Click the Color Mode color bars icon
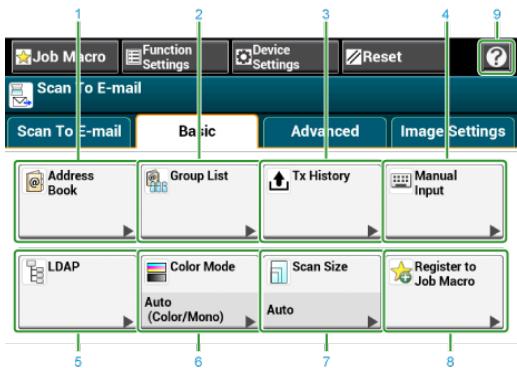 point(156,272)
